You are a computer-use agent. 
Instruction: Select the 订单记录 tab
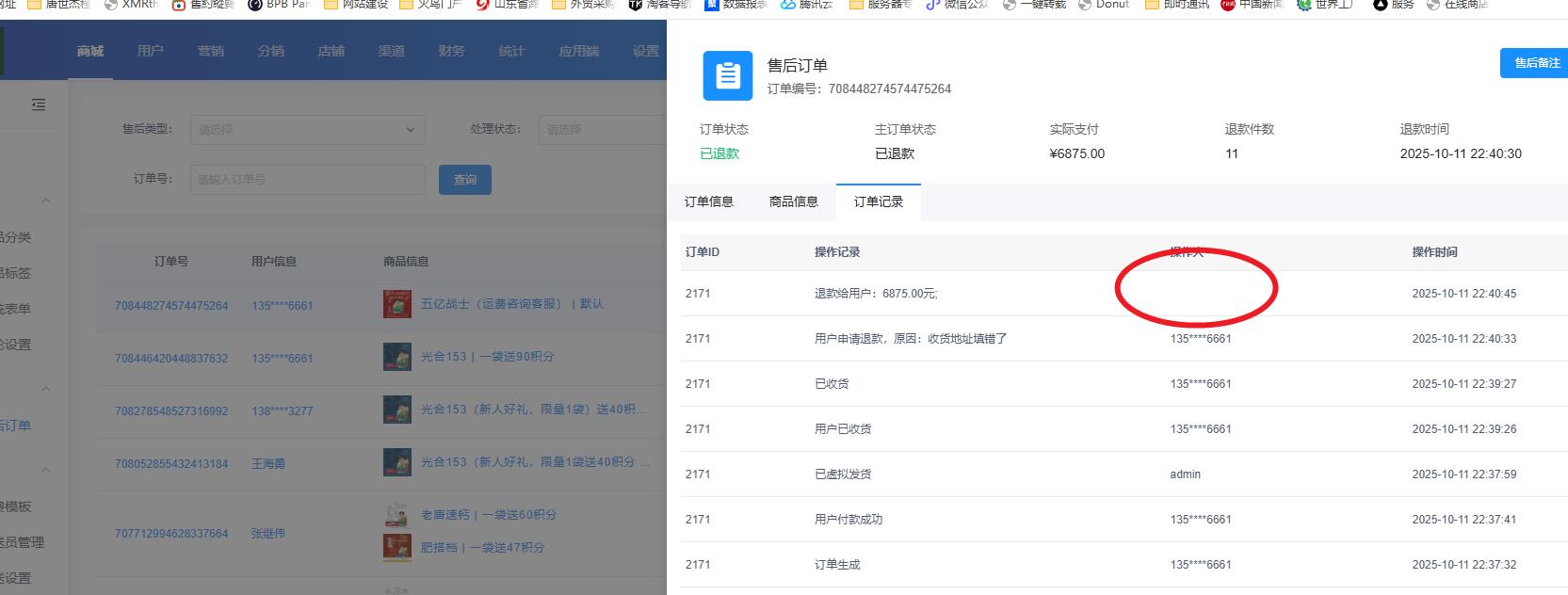tap(878, 201)
